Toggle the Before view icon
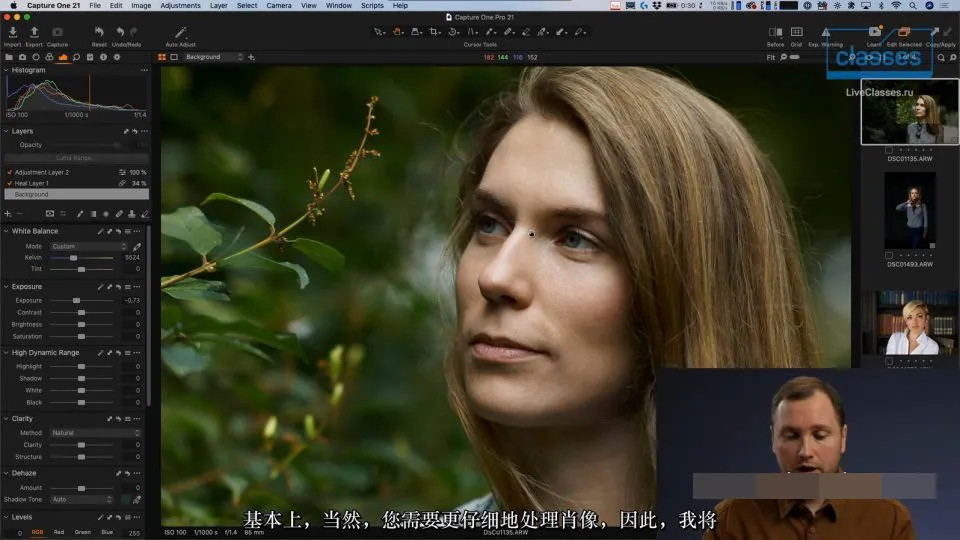The height and width of the screenshot is (540, 960). (x=775, y=32)
